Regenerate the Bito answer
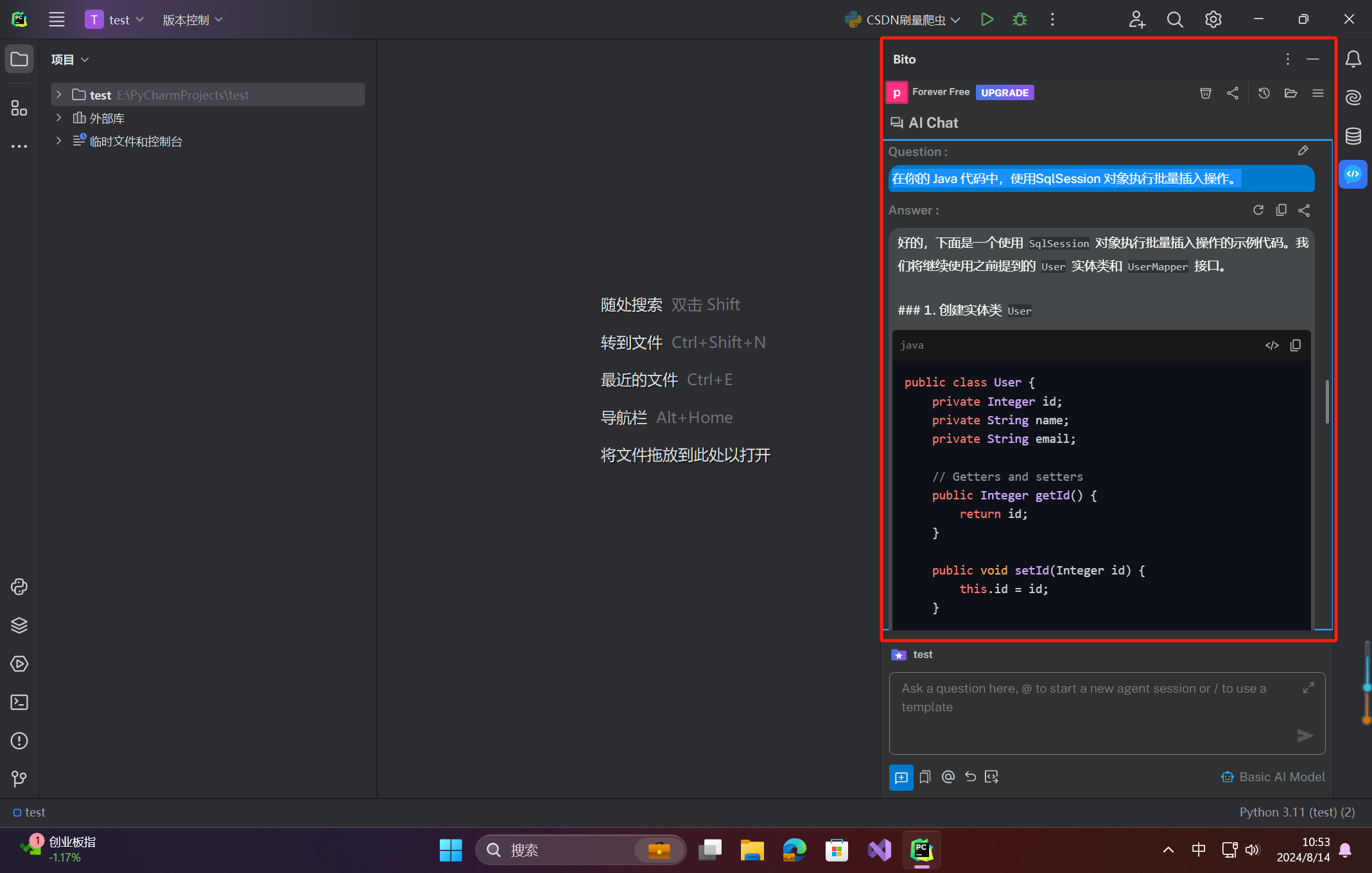 tap(1258, 210)
